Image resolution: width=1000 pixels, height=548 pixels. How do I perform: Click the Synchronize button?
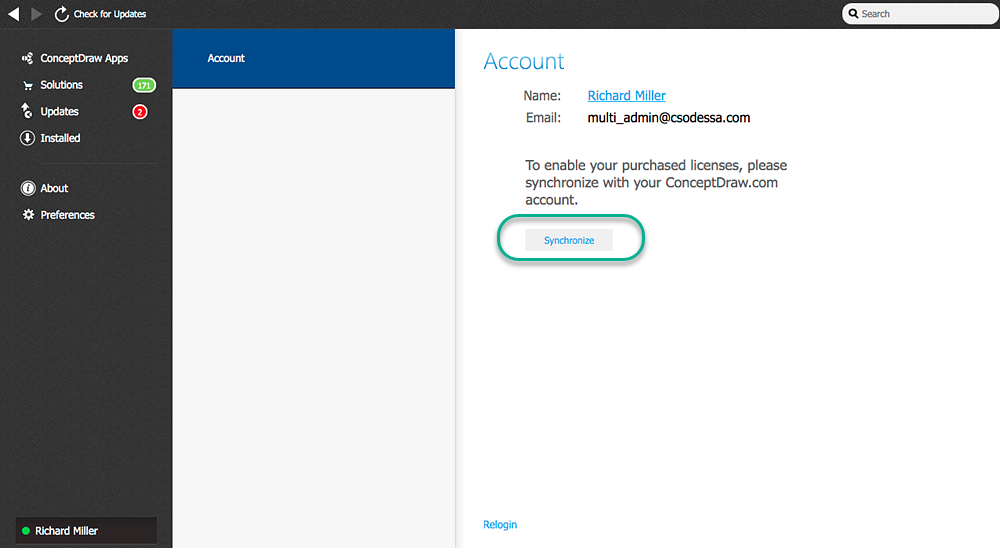(569, 241)
